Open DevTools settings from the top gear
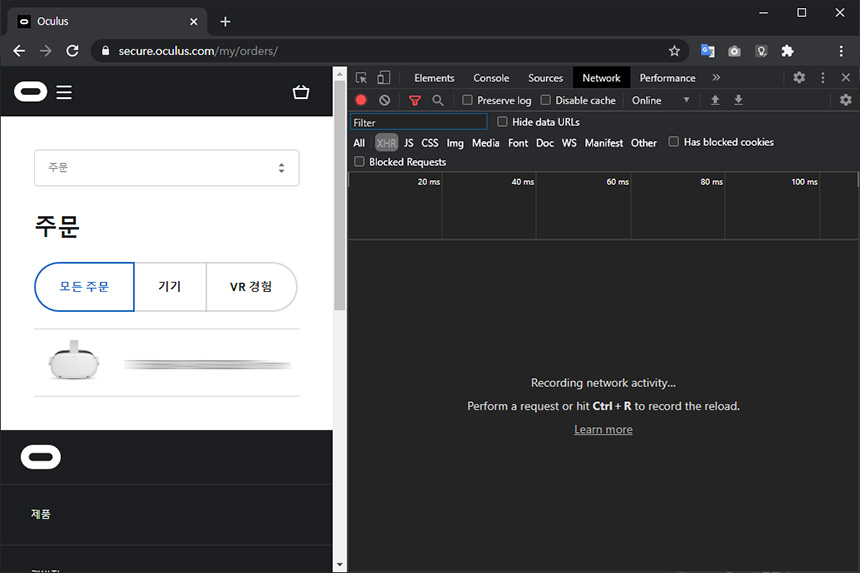The width and height of the screenshot is (860, 573). (x=799, y=77)
